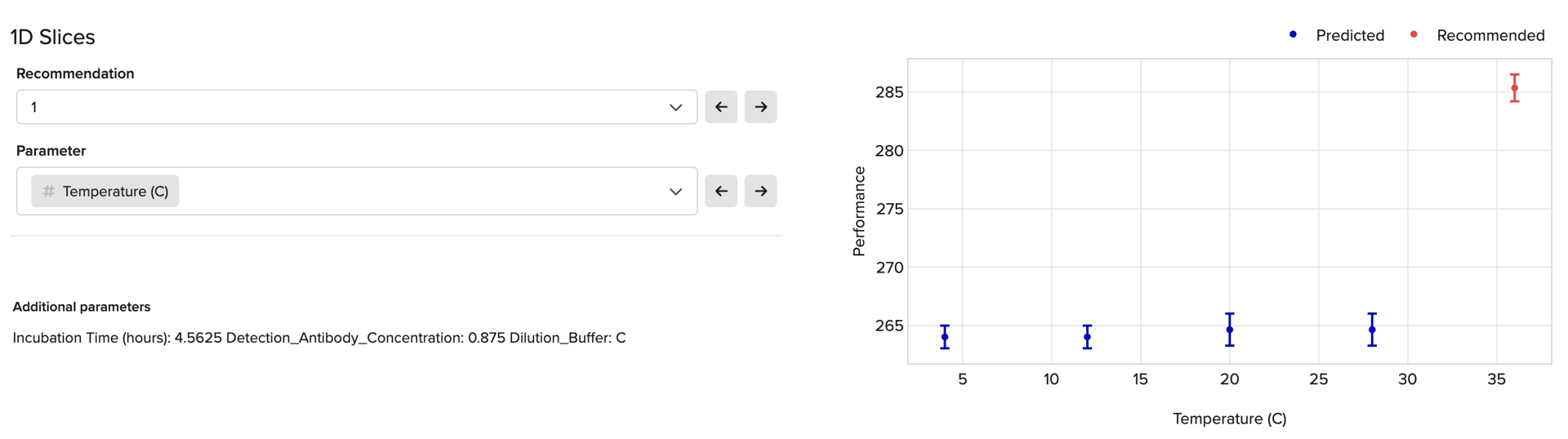This screenshot has height=439, width=1568.
Task: Select the predicted data point at 20 C
Action: point(1230,330)
